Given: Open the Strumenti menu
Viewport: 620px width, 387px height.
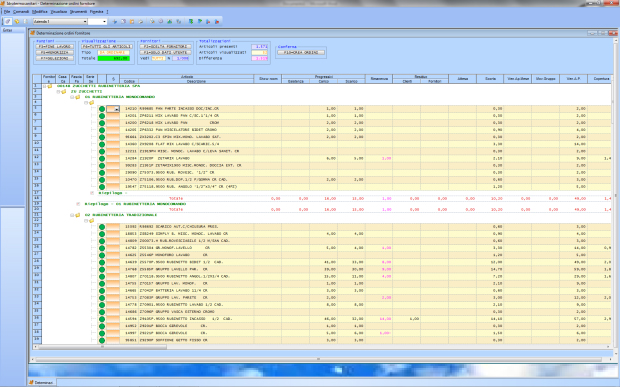Looking at the screenshot, I should coord(78,12).
